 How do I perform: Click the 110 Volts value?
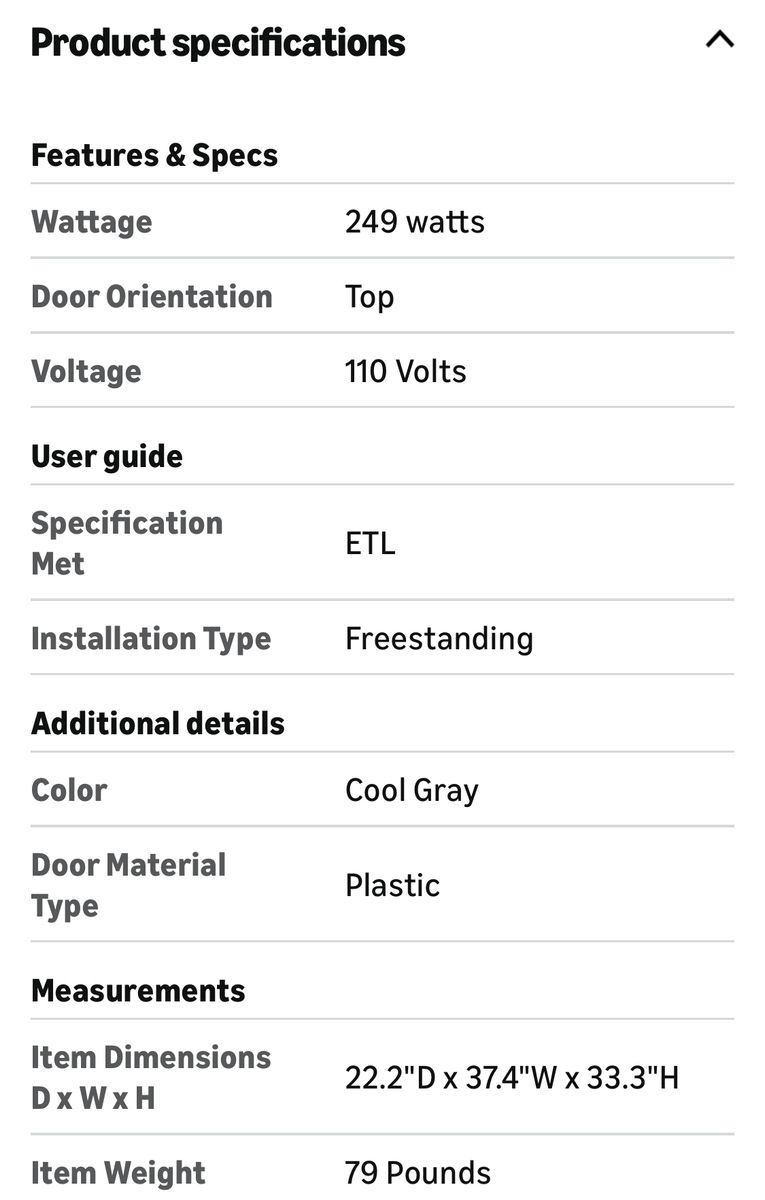click(405, 371)
